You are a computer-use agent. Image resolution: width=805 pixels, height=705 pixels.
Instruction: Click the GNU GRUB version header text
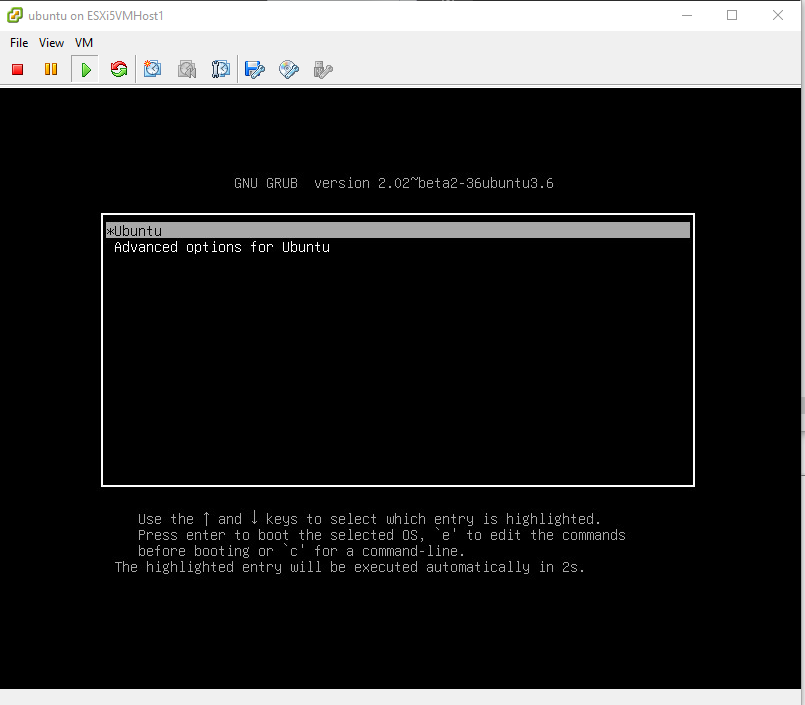pos(394,183)
